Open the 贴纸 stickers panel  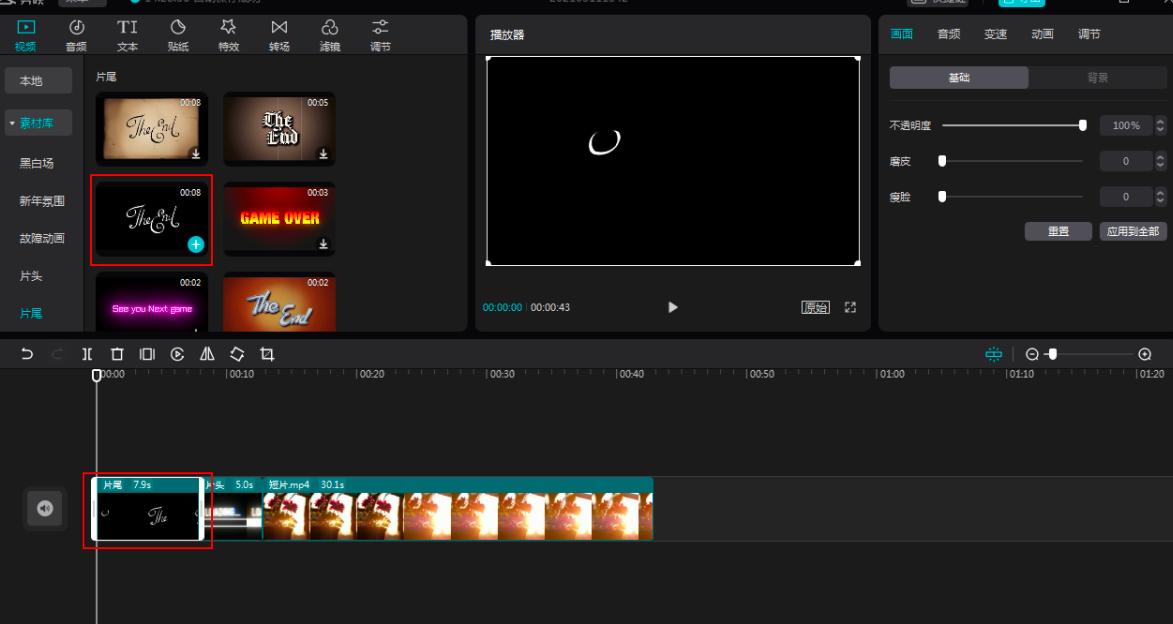click(177, 35)
